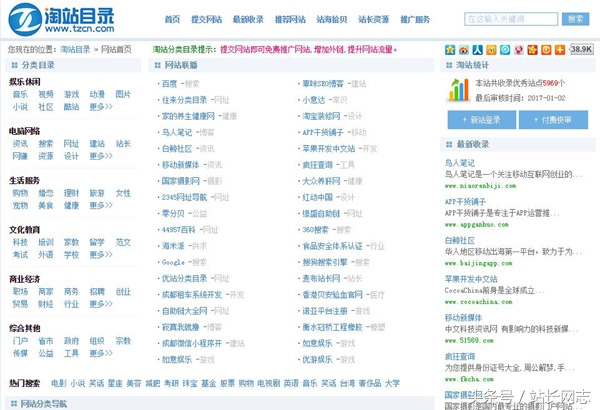
Task: Click hot search term 股票
Action: 227,383
